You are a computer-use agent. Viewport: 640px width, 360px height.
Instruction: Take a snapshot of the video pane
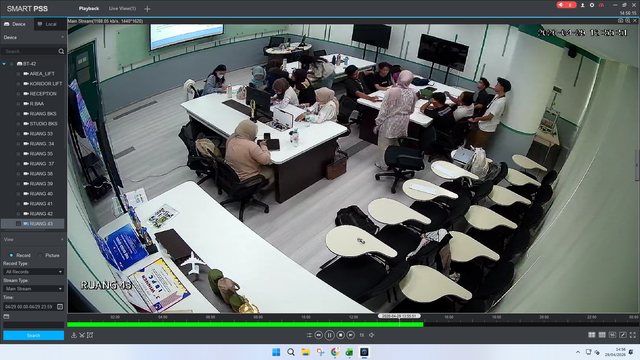[620, 20]
